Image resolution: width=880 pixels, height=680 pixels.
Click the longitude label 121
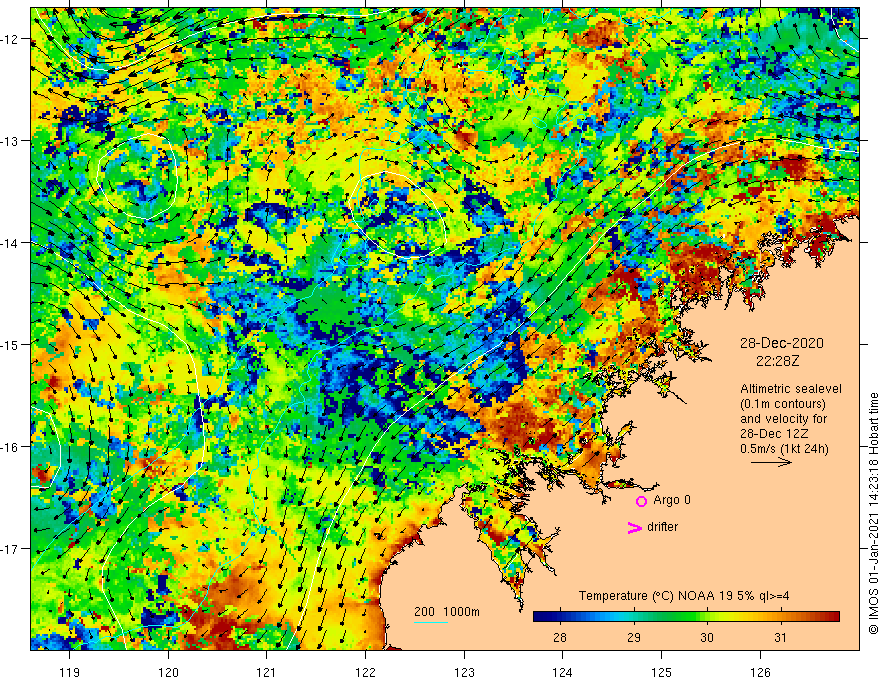pos(267,672)
